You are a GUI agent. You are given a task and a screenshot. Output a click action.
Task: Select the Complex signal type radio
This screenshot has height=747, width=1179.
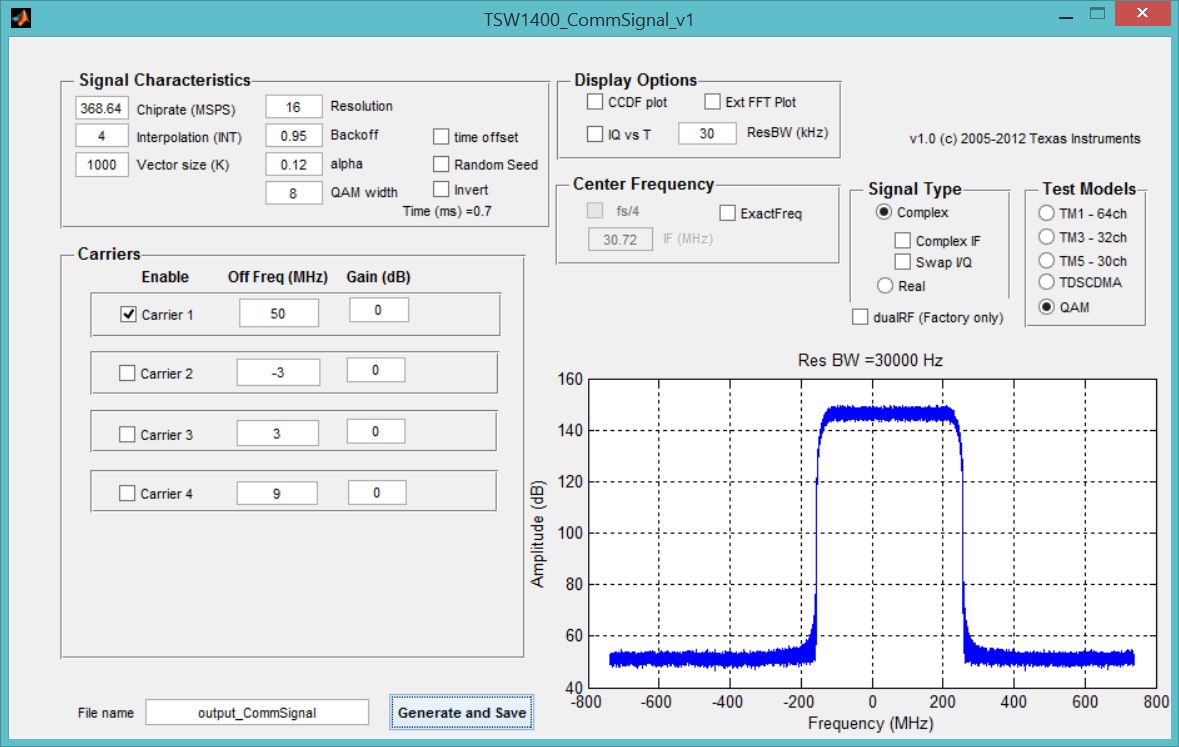[884, 212]
